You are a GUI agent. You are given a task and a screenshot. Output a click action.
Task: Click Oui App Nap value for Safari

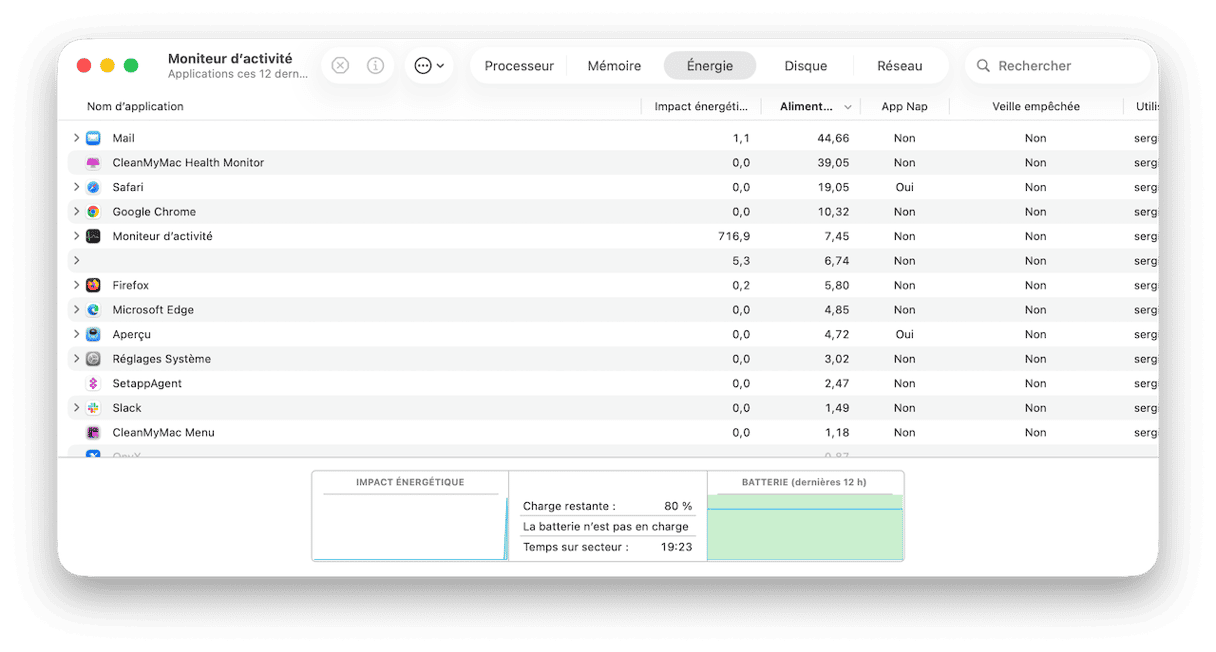[x=905, y=187]
